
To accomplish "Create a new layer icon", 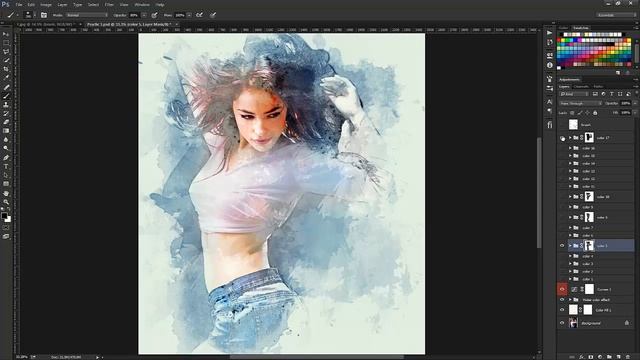I will (x=618, y=357).
